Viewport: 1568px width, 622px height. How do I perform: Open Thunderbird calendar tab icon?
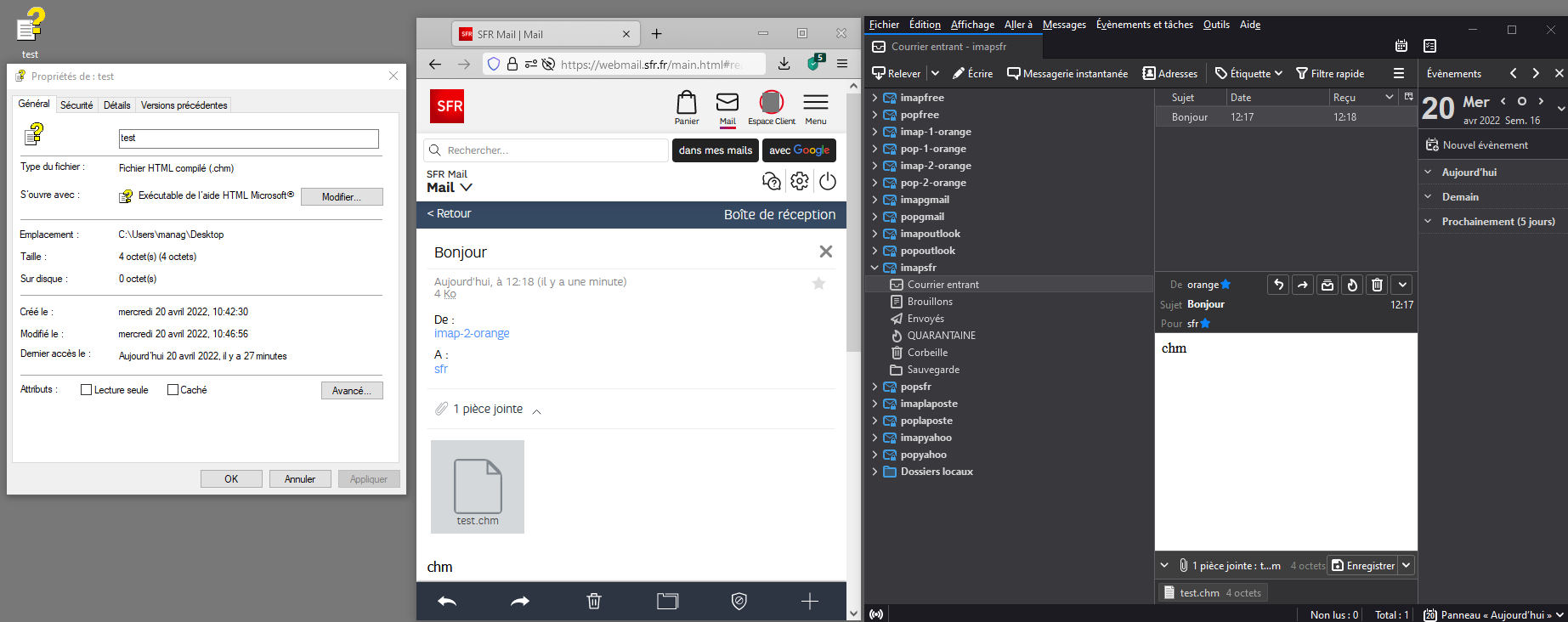1401,46
